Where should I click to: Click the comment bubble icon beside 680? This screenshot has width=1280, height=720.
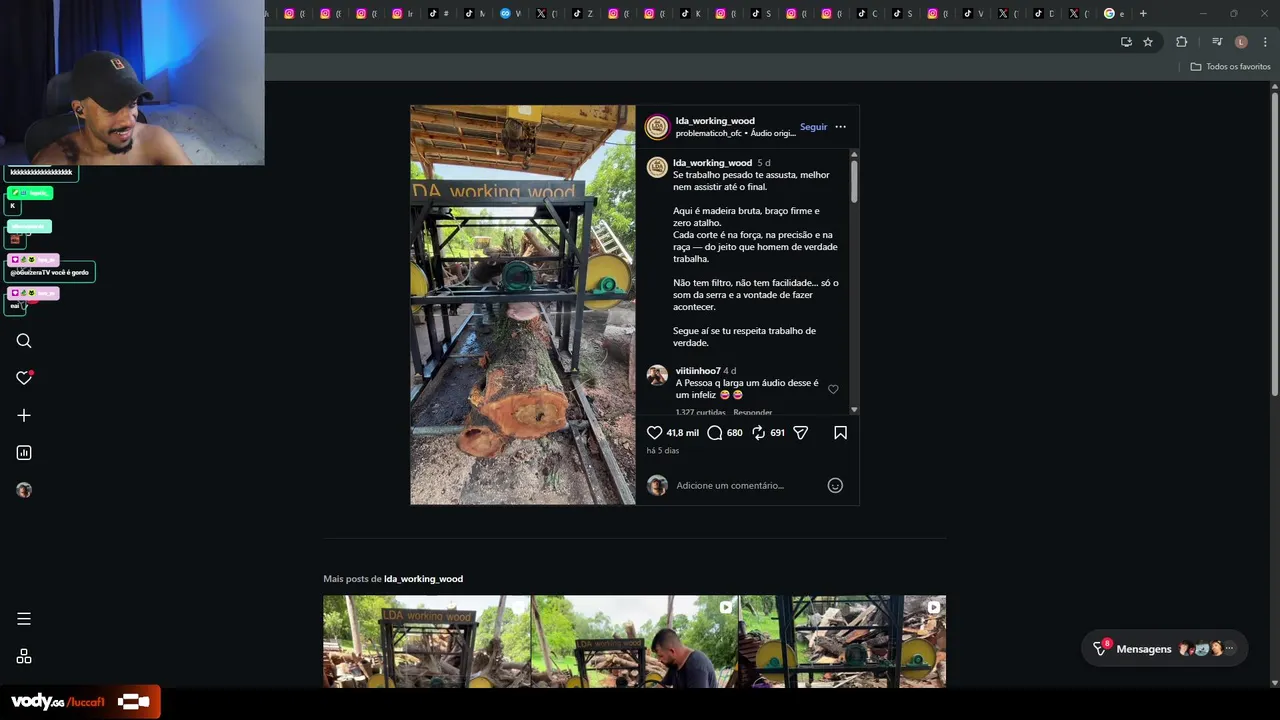point(715,432)
